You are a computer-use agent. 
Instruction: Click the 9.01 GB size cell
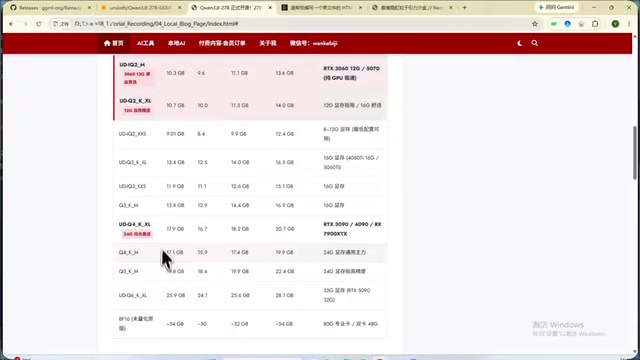click(x=176, y=134)
